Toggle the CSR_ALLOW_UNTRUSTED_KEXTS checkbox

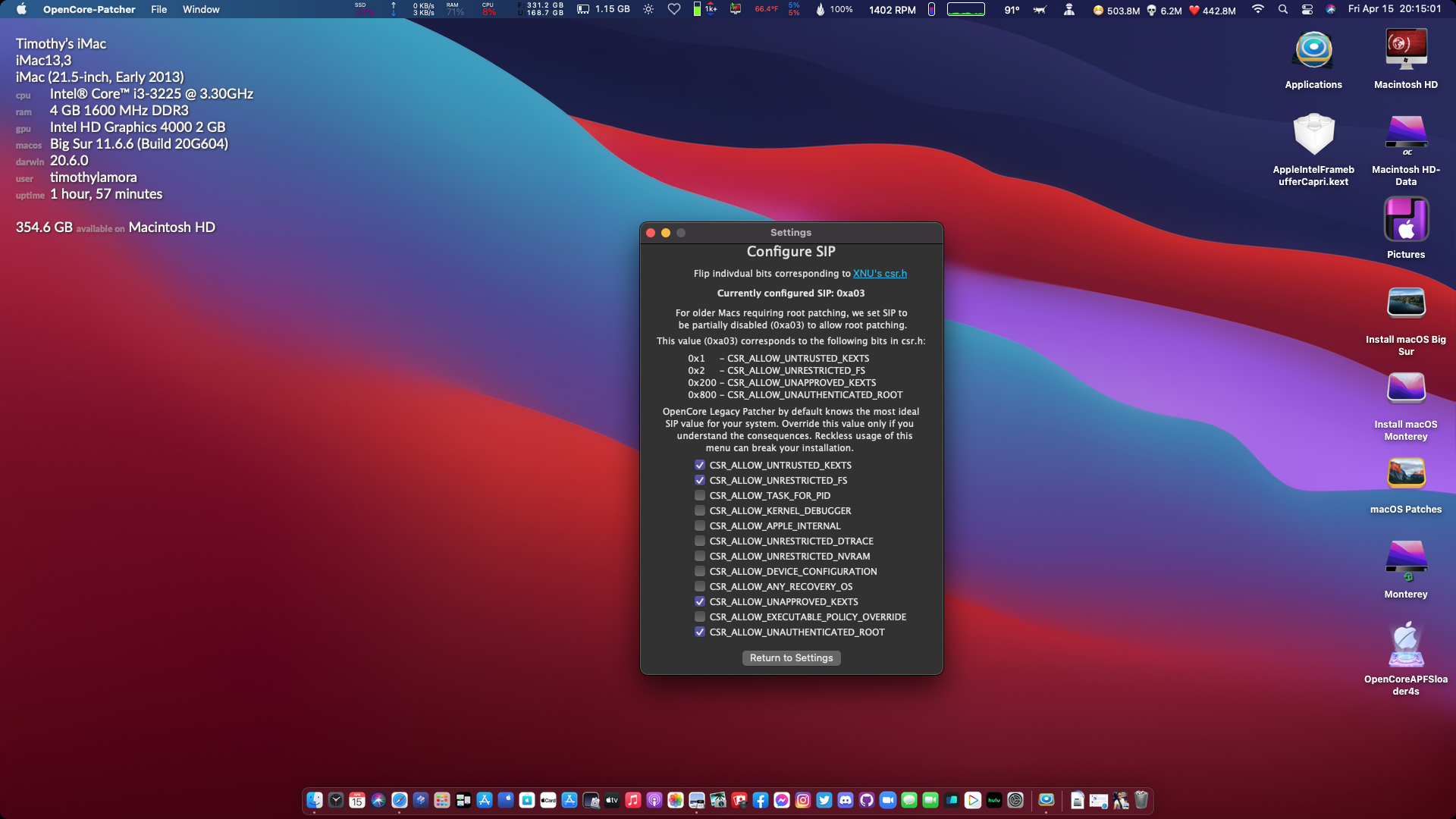pos(700,465)
